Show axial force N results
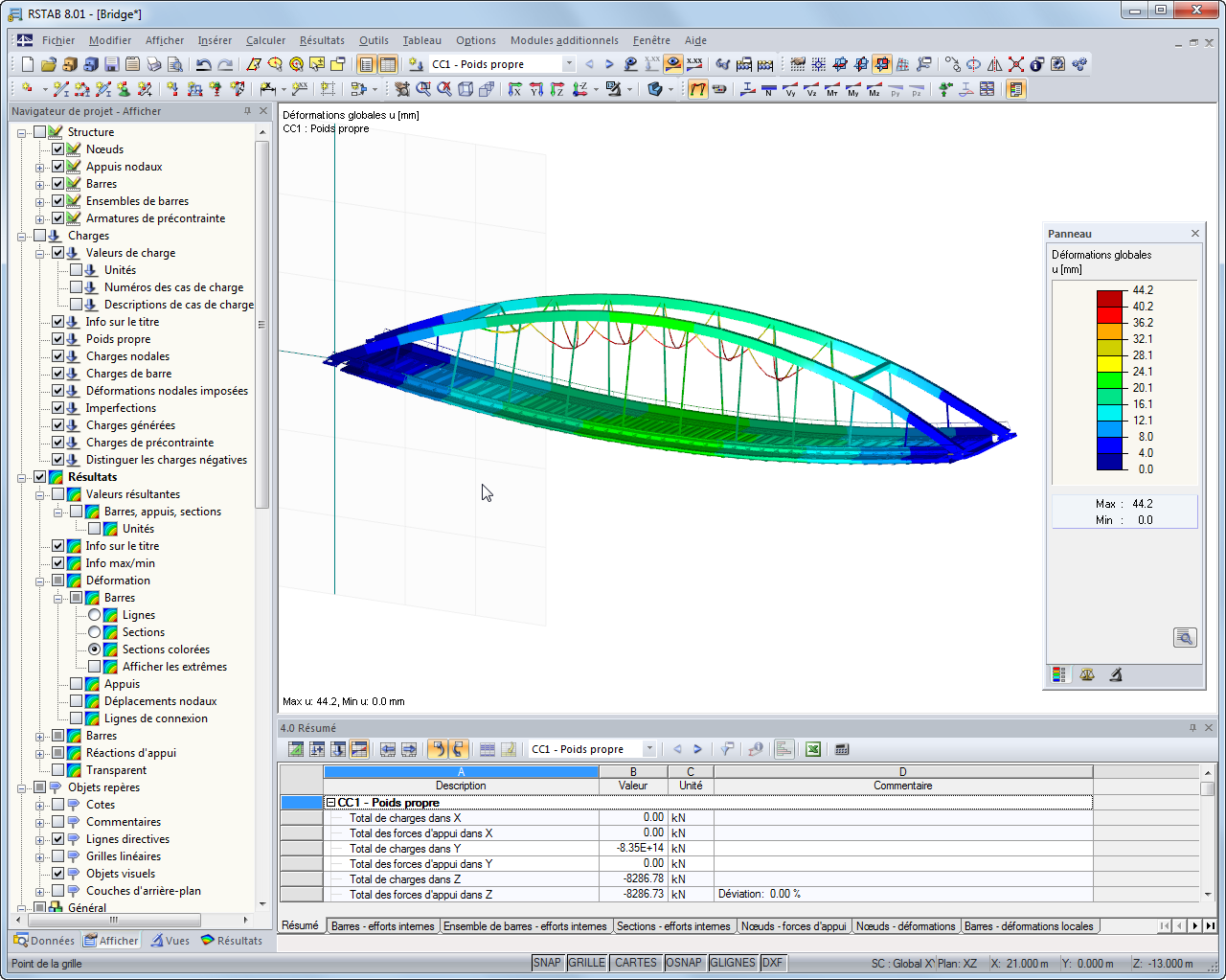This screenshot has height=980, width=1226. click(x=769, y=89)
